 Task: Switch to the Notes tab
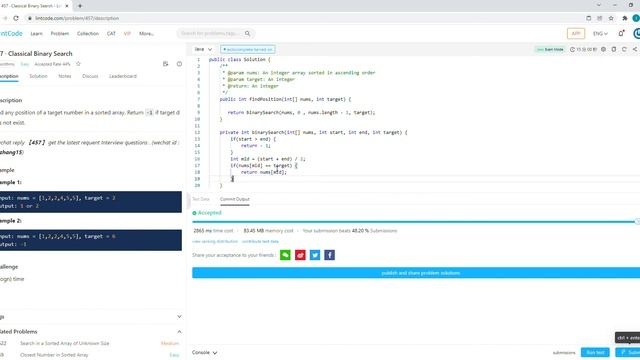tap(64, 76)
